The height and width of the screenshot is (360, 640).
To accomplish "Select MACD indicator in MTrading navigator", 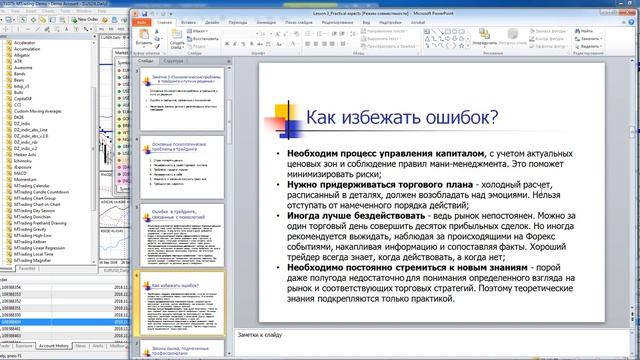I will (20, 173).
